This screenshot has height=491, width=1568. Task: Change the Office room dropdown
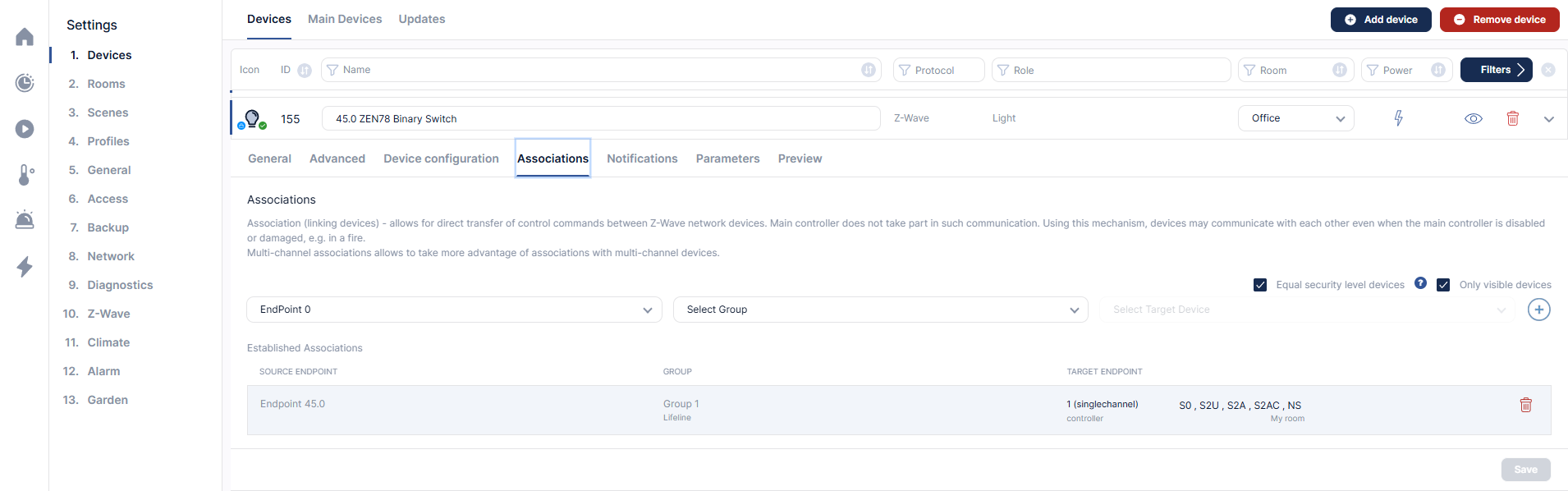[x=1295, y=118]
